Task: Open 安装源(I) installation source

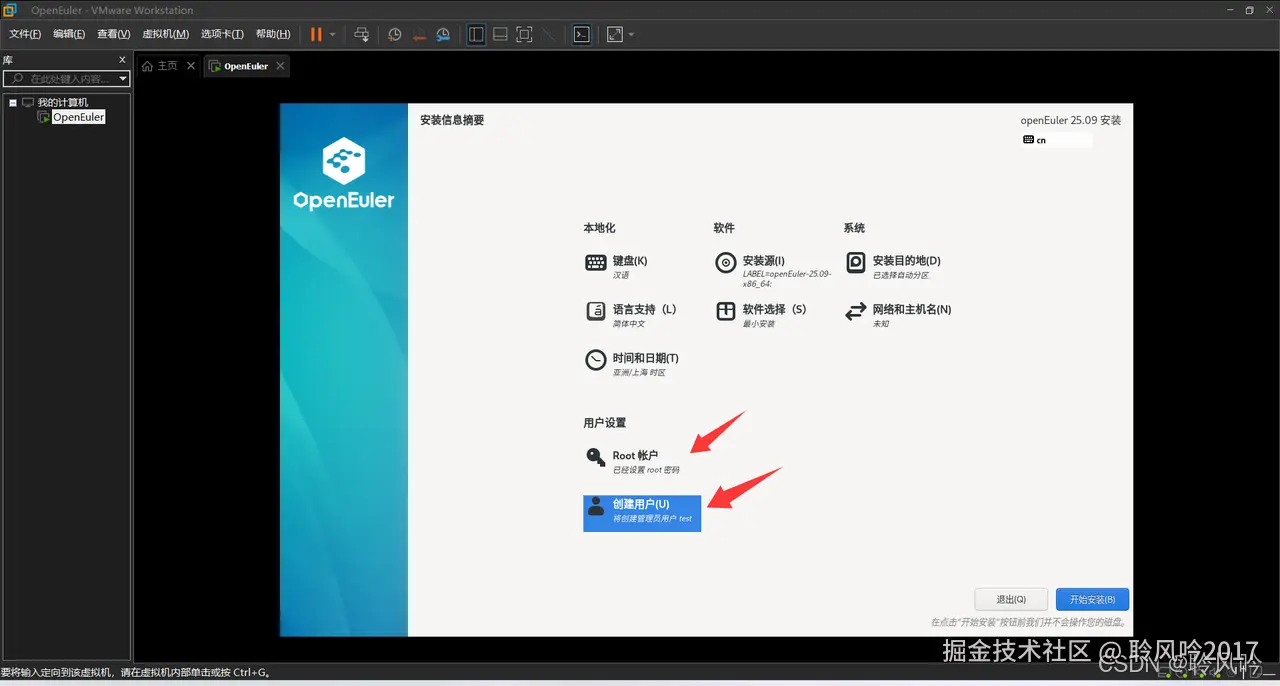Action: [774, 271]
